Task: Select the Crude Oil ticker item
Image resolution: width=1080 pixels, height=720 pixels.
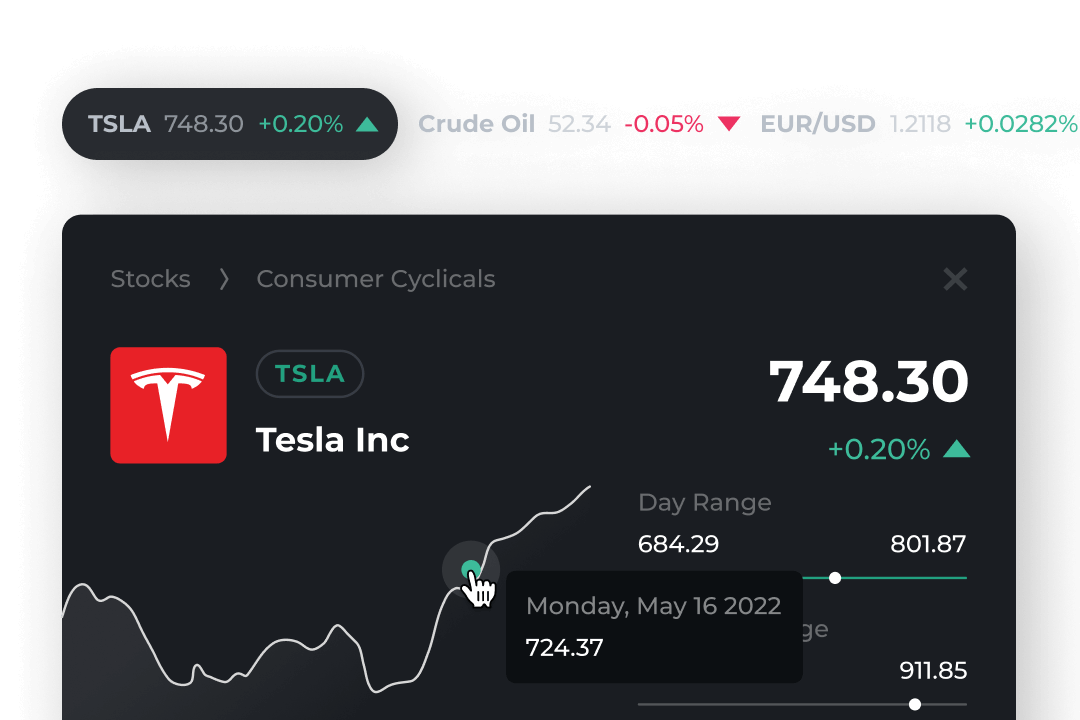Action: pyautogui.click(x=579, y=124)
